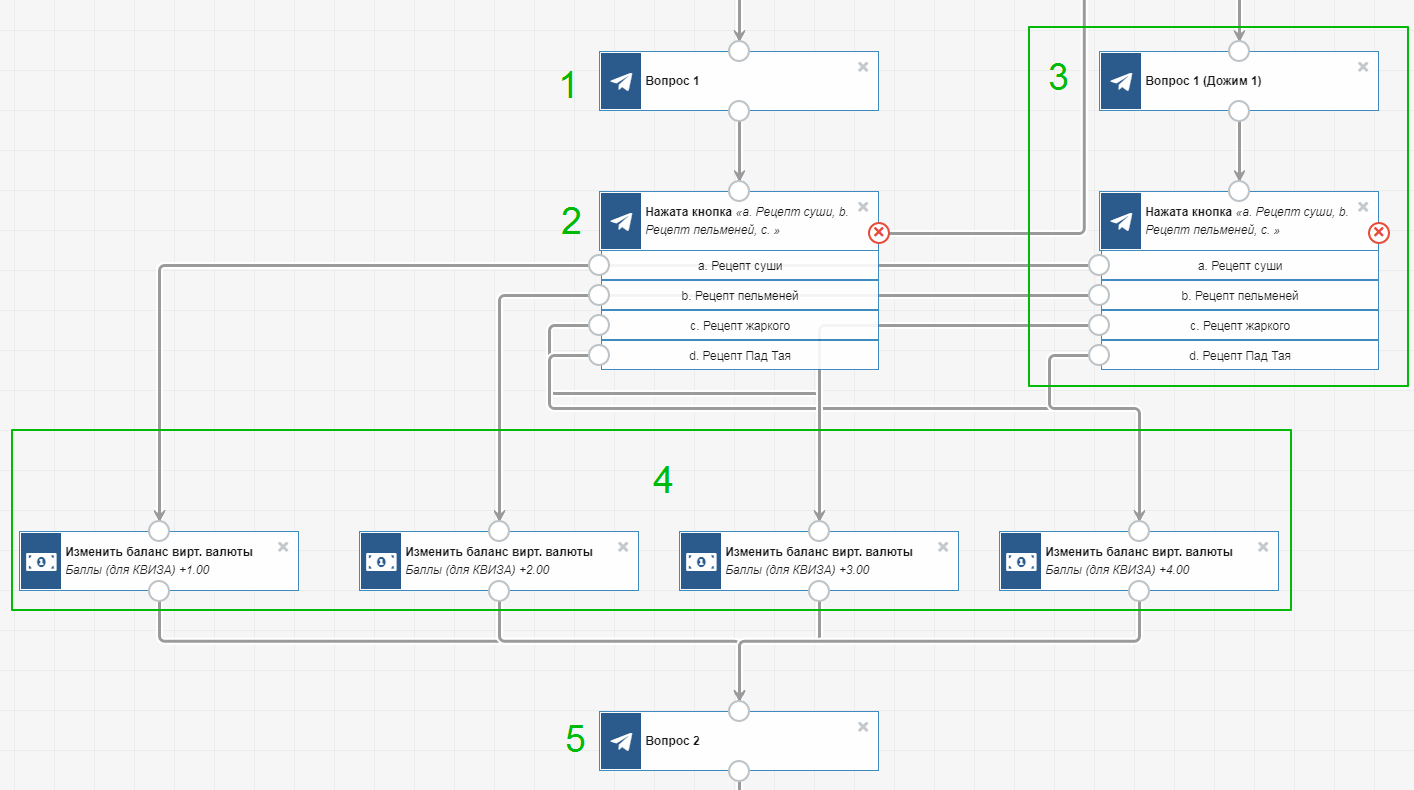
Task: Click the money icon on +4.00 balance block
Action: [x=1021, y=561]
